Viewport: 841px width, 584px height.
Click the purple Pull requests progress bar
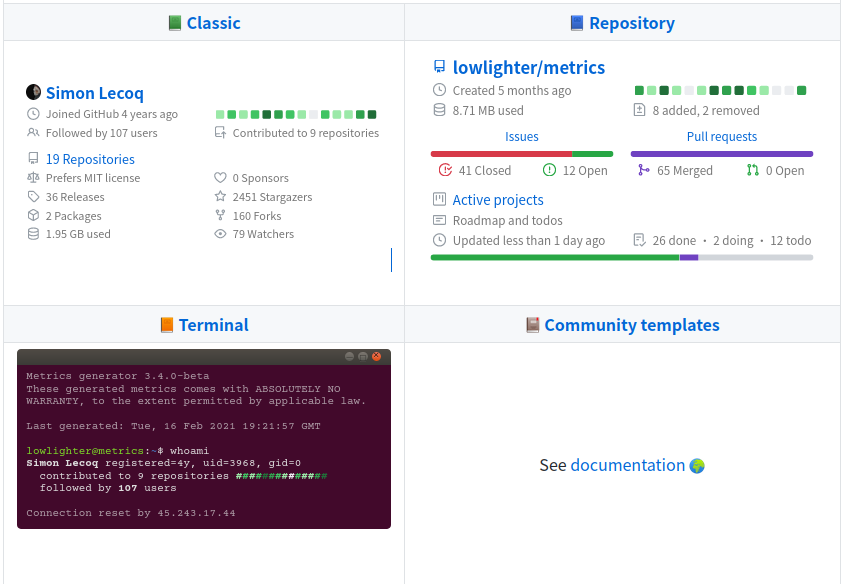pyautogui.click(x=722, y=154)
